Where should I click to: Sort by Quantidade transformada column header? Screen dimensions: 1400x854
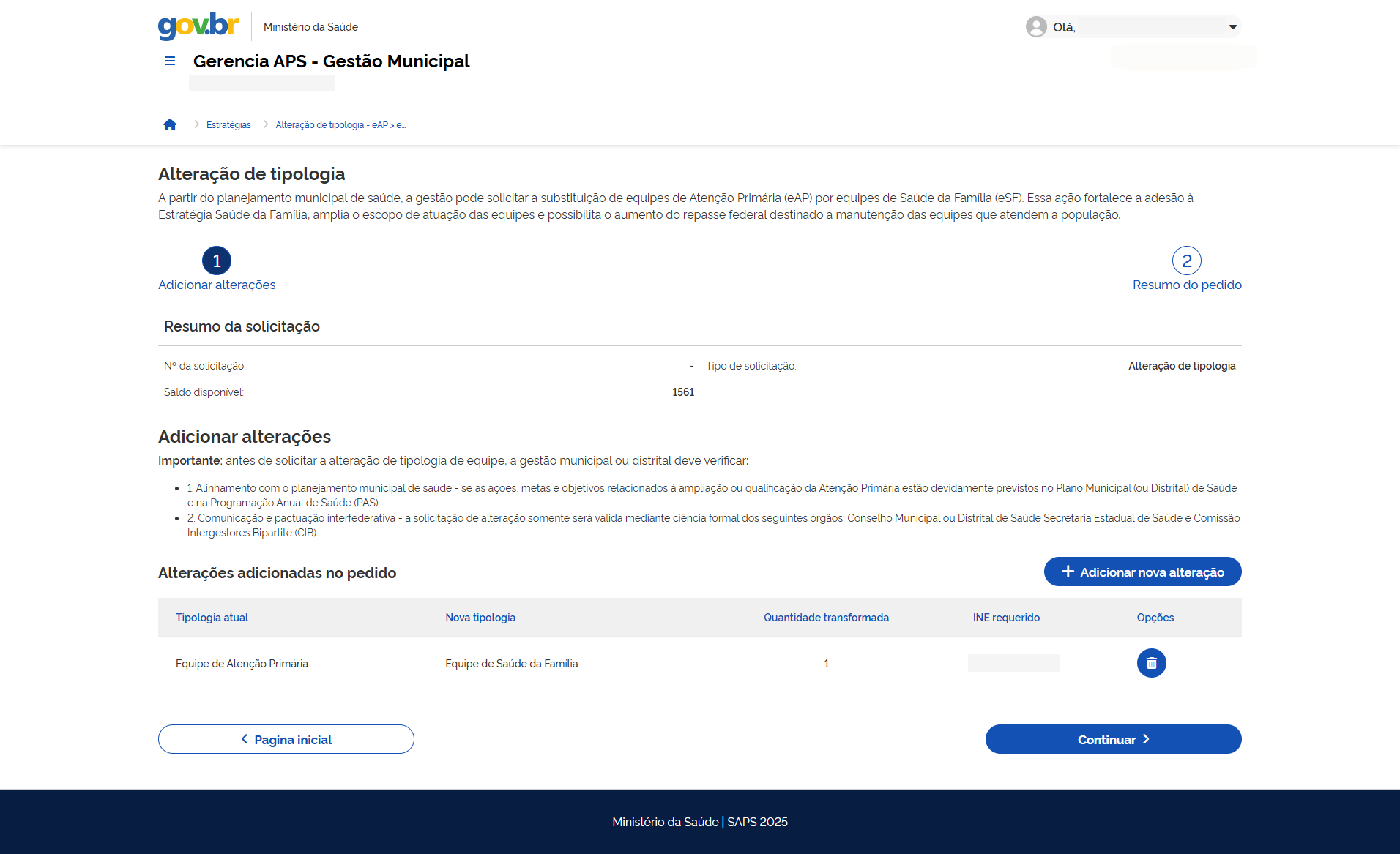tap(826, 618)
